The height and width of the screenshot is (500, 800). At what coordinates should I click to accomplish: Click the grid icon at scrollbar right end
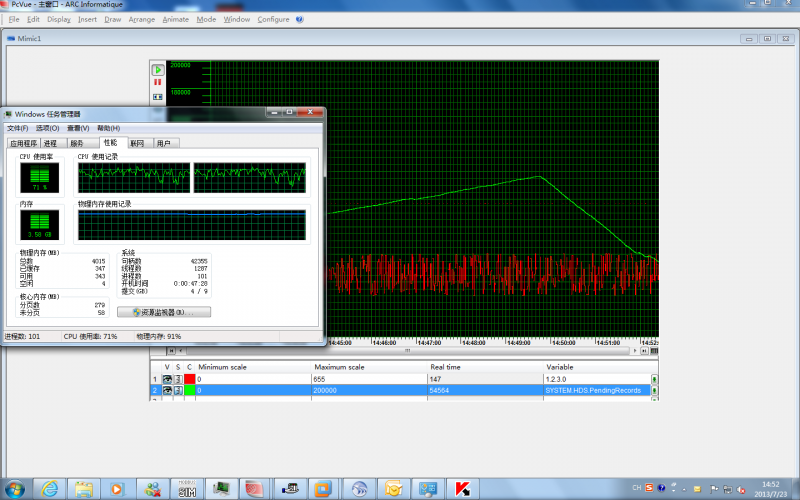click(654, 351)
